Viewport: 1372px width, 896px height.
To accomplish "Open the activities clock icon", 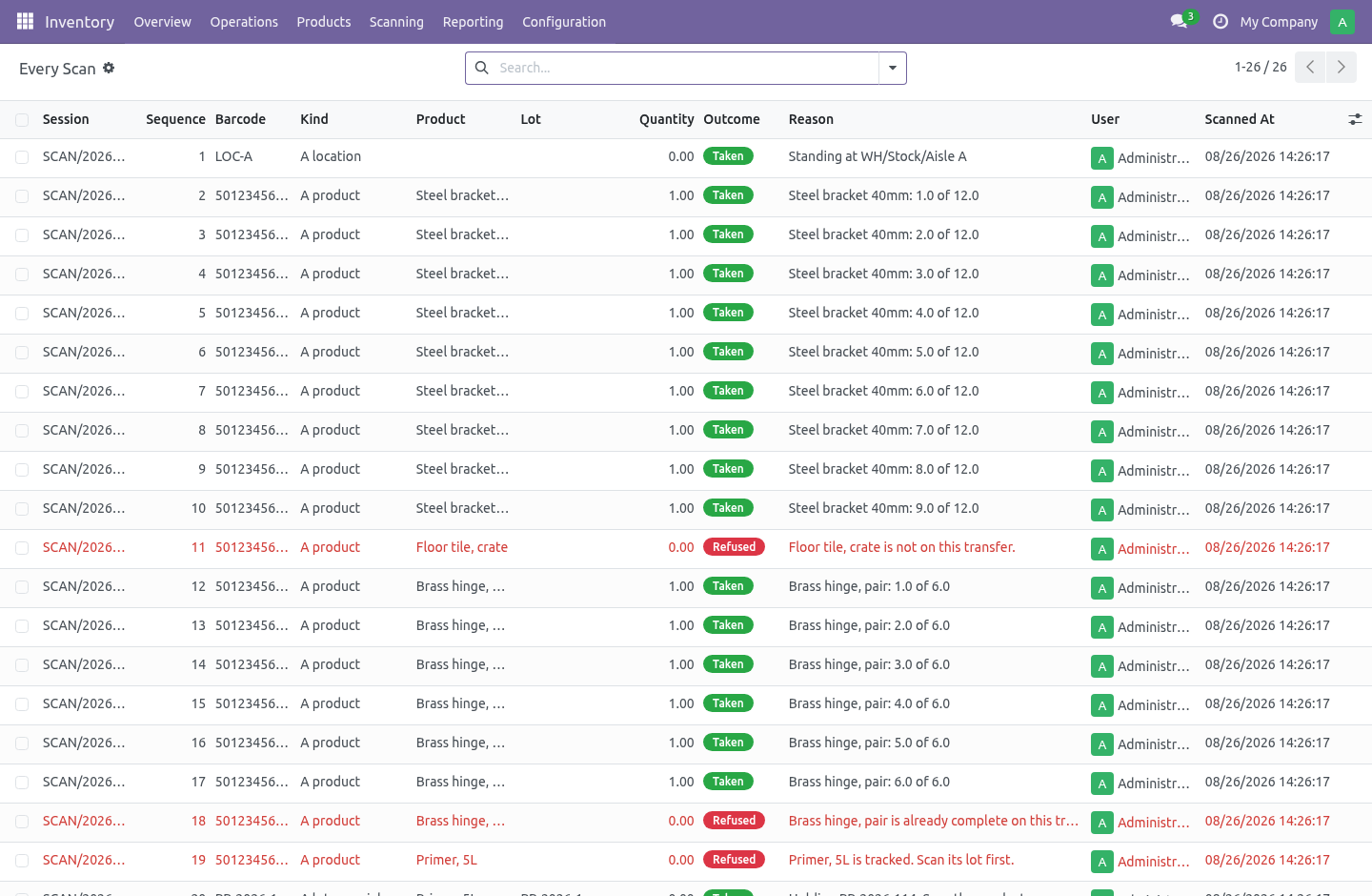I will click(x=1221, y=21).
